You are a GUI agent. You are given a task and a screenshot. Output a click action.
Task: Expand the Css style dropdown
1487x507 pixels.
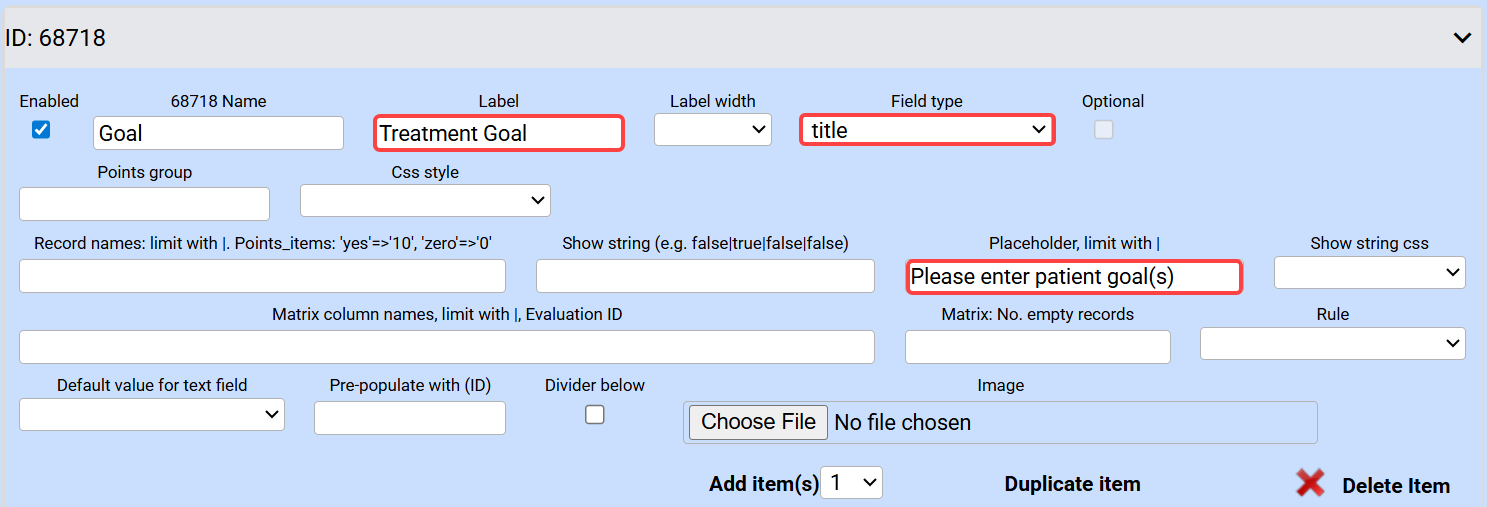pyautogui.click(x=425, y=200)
